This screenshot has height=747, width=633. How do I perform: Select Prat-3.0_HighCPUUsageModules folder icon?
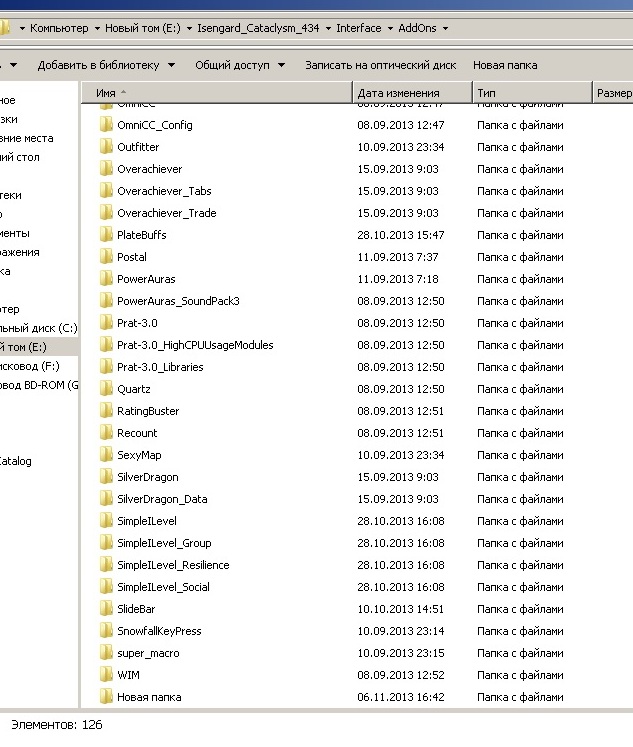point(106,344)
